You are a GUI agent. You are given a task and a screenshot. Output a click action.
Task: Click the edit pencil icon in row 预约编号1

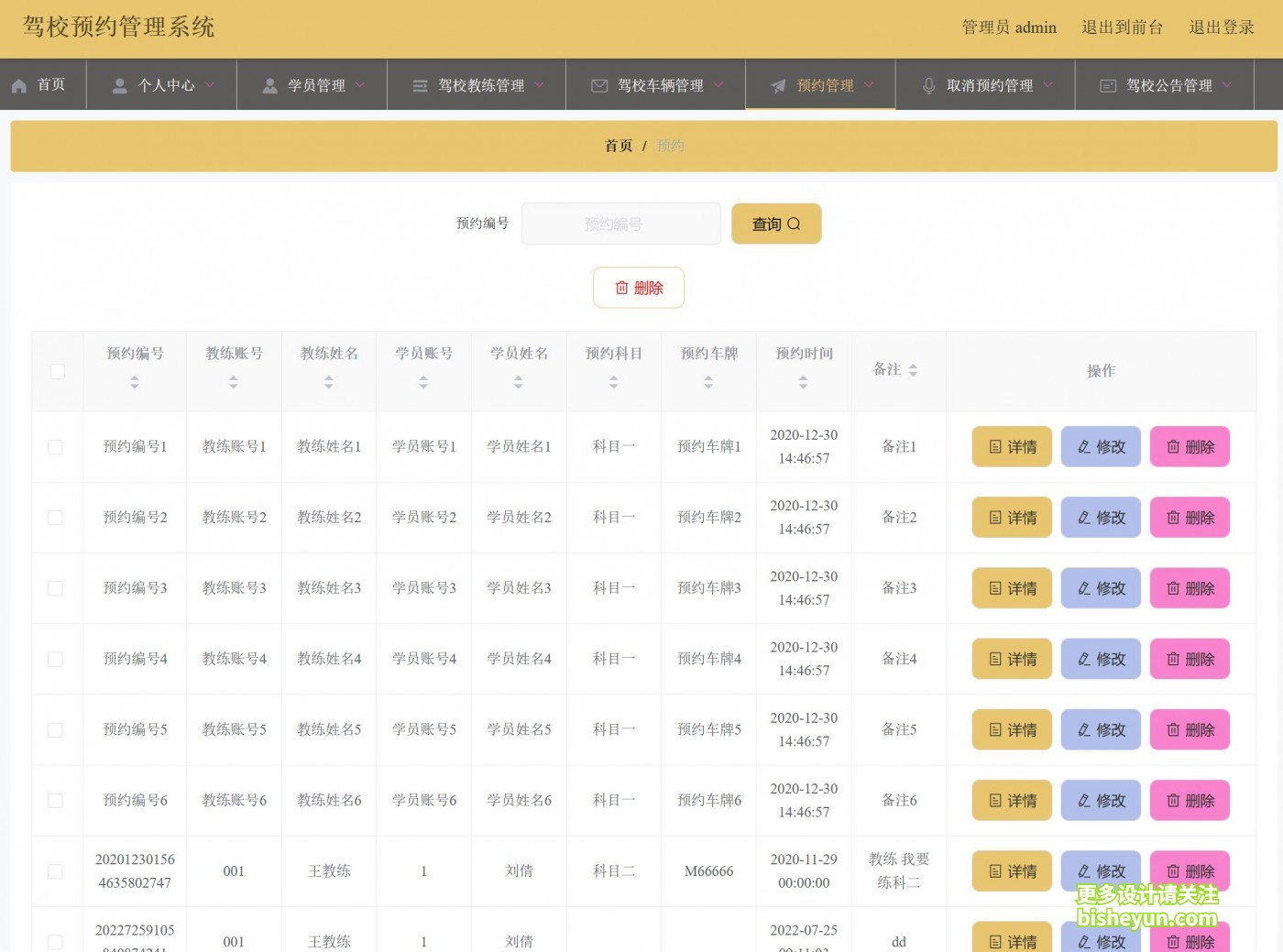tap(1084, 447)
